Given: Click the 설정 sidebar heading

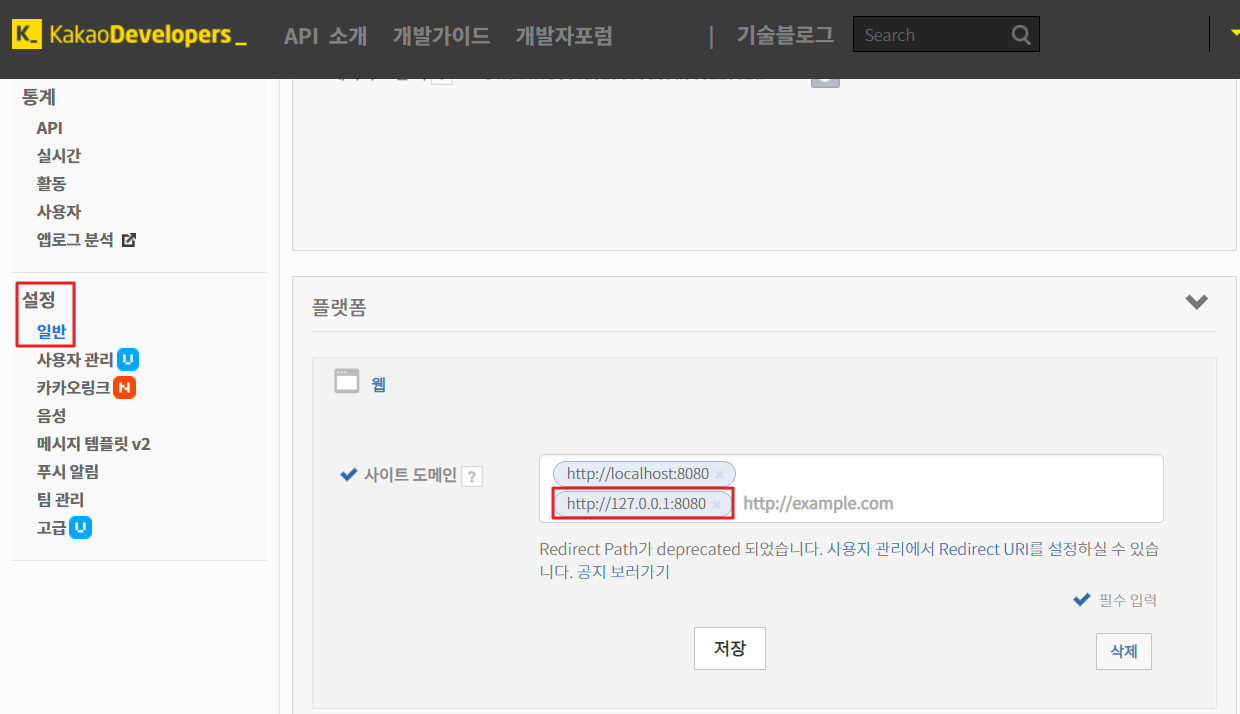Looking at the screenshot, I should pyautogui.click(x=39, y=298).
